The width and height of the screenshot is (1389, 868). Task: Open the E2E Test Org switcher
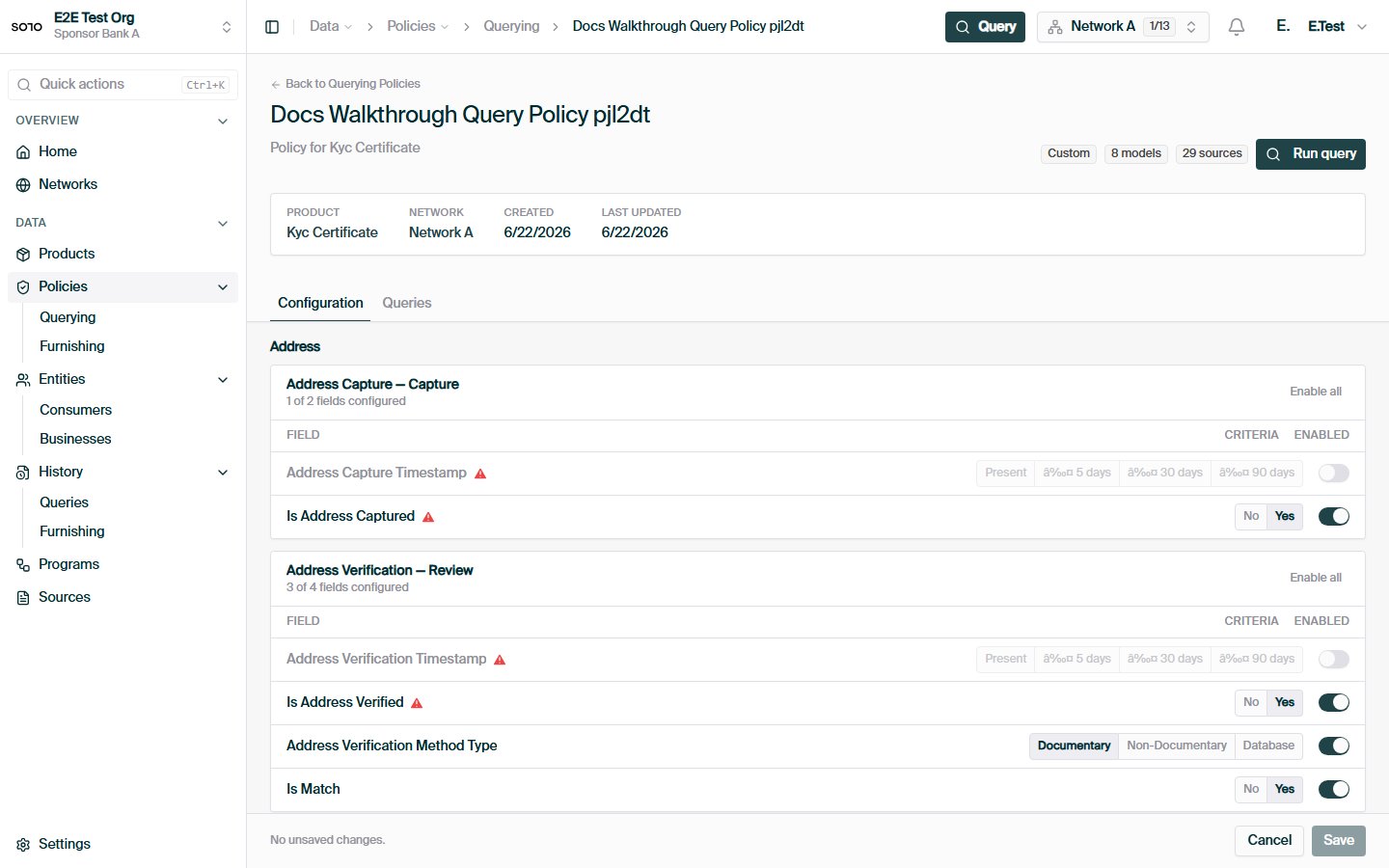(x=123, y=26)
